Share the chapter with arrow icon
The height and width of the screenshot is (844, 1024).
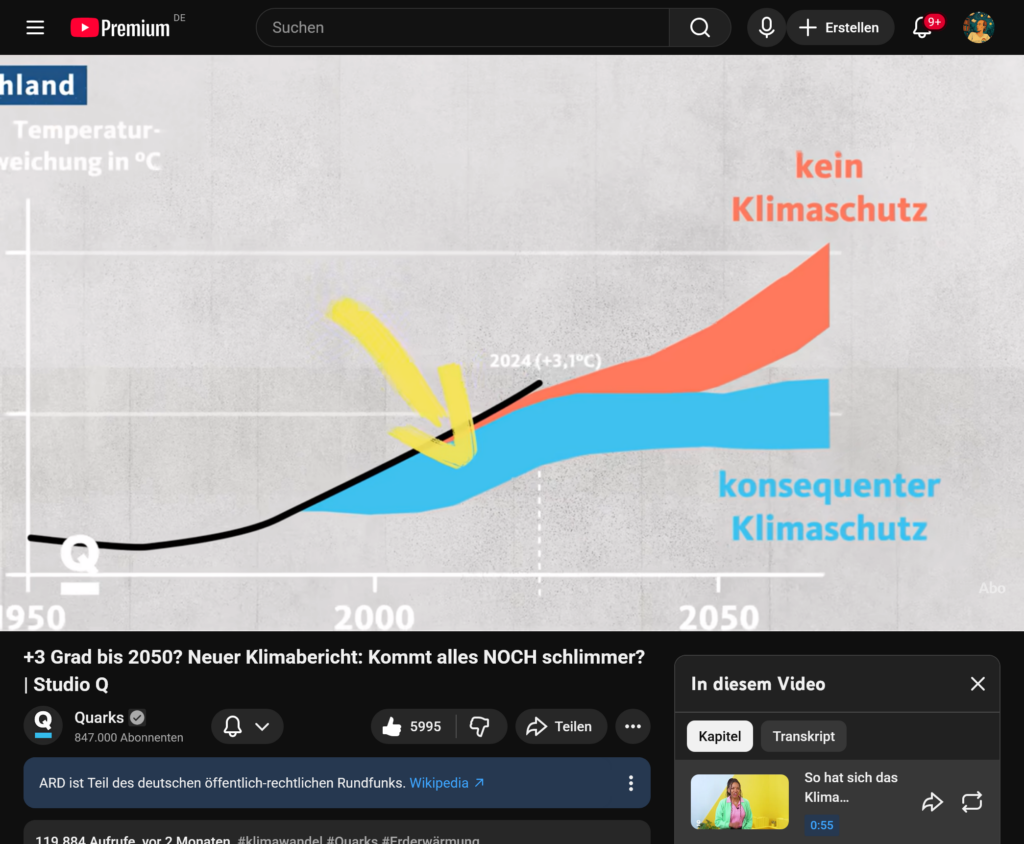(932, 802)
